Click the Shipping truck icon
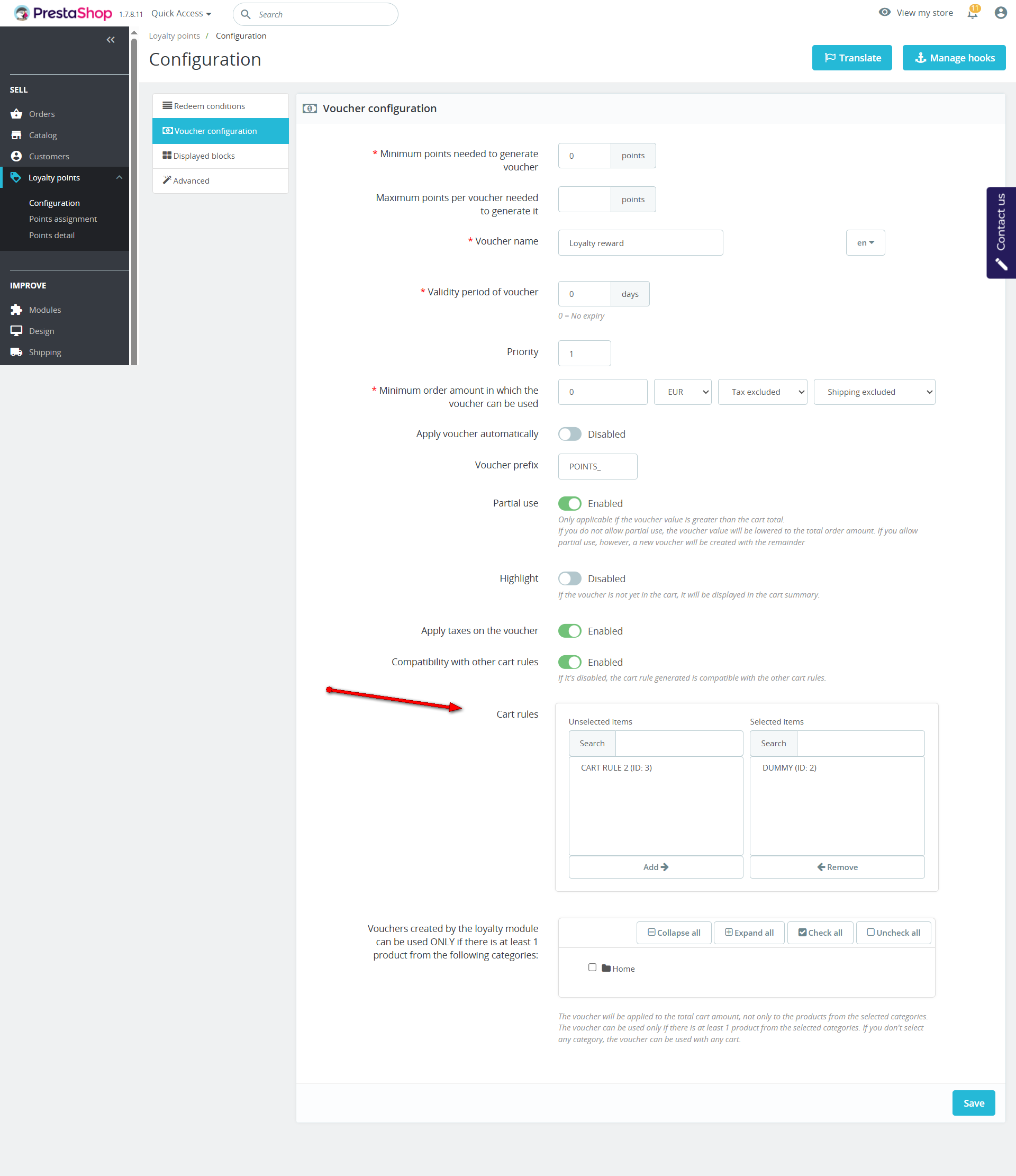 16,352
